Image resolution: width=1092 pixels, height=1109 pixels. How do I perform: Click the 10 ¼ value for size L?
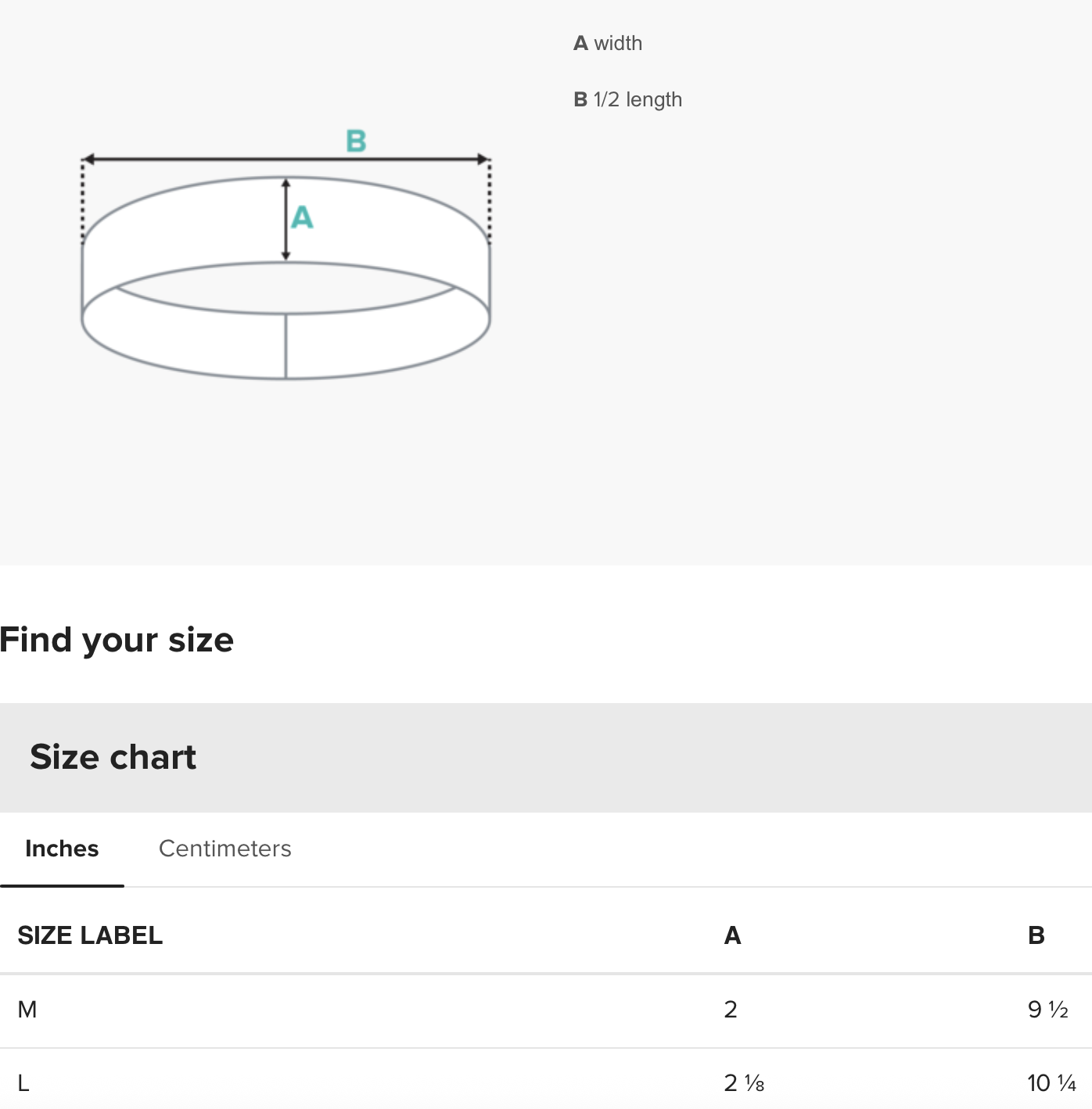1051,1083
